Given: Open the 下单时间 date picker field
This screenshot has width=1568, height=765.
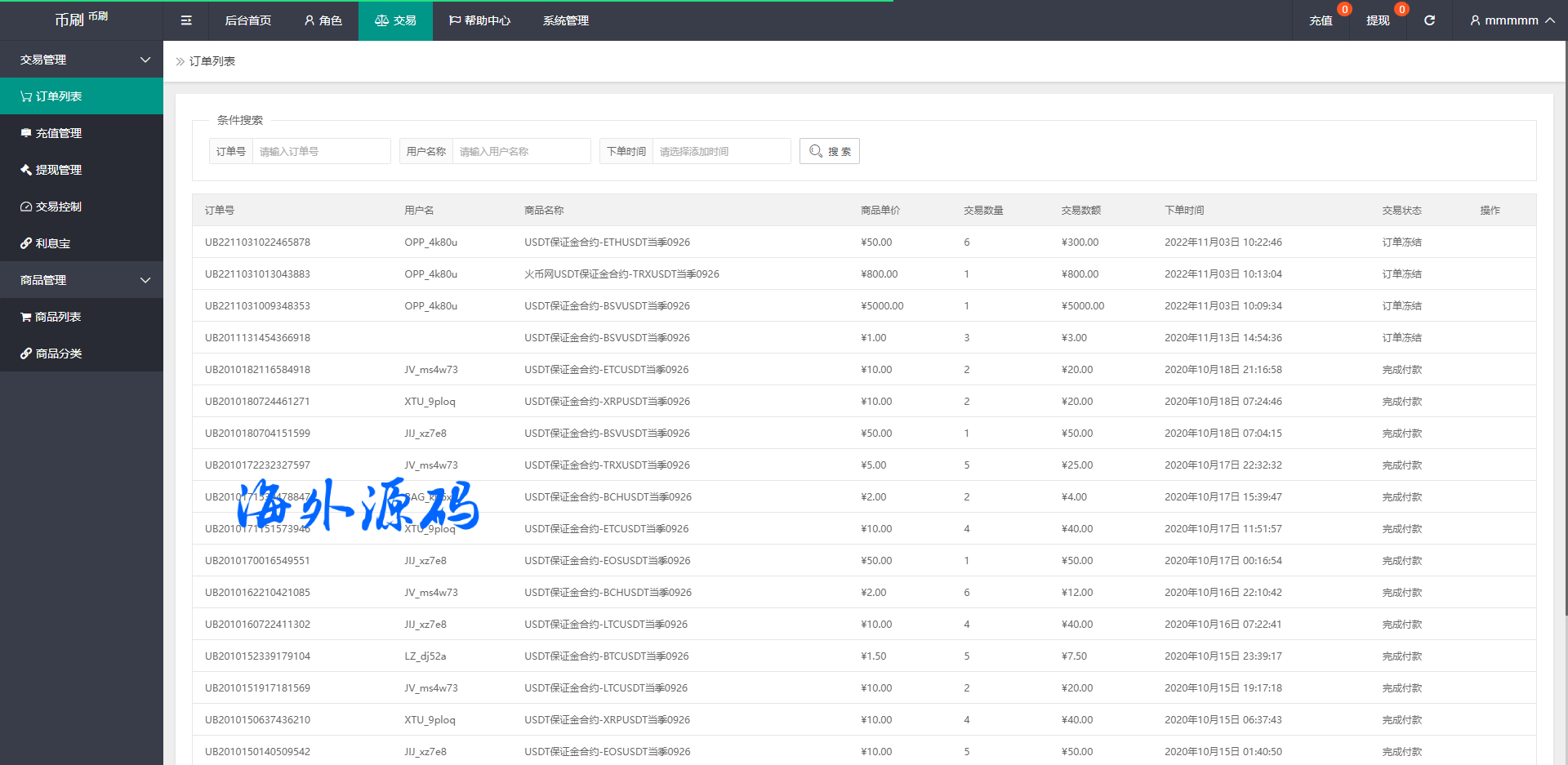Looking at the screenshot, I should click(x=721, y=151).
